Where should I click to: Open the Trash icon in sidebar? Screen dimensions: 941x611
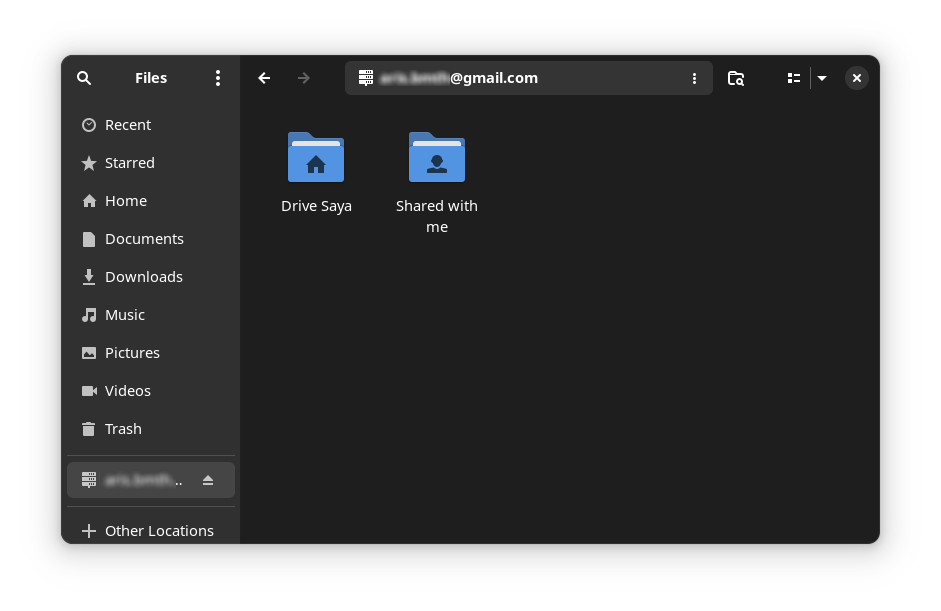[x=89, y=429]
